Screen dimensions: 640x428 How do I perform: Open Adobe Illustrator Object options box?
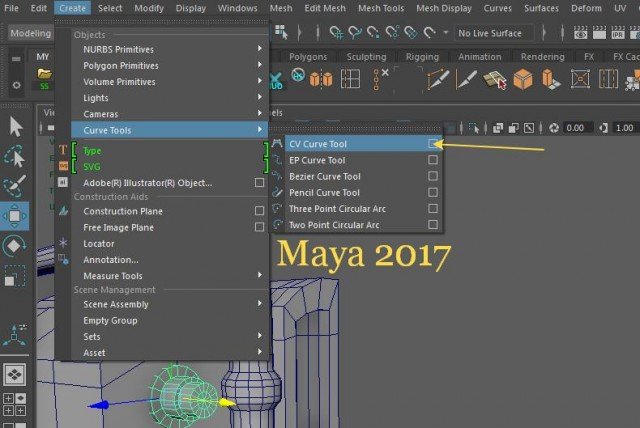tap(259, 182)
